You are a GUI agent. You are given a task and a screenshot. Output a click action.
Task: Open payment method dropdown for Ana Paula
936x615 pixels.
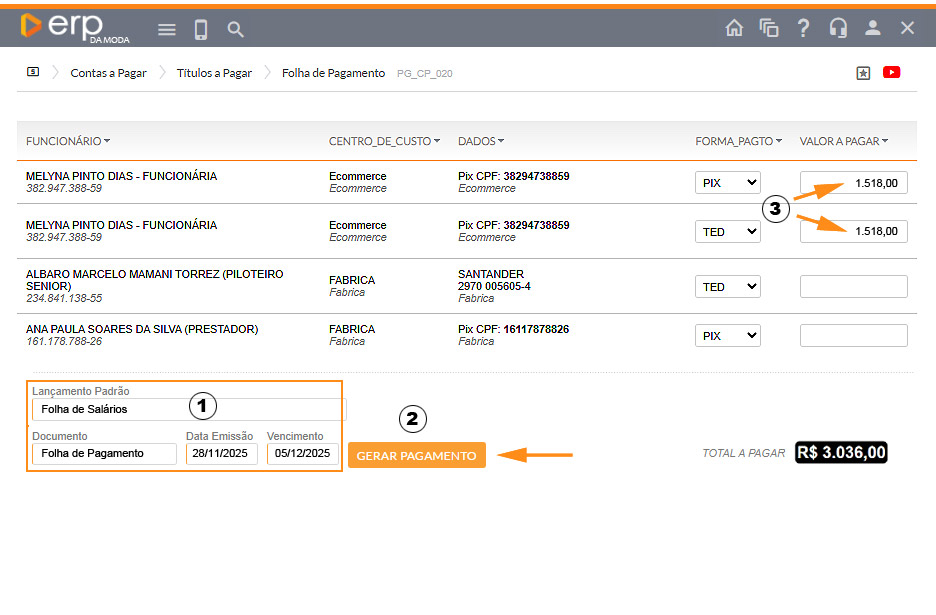(x=727, y=336)
